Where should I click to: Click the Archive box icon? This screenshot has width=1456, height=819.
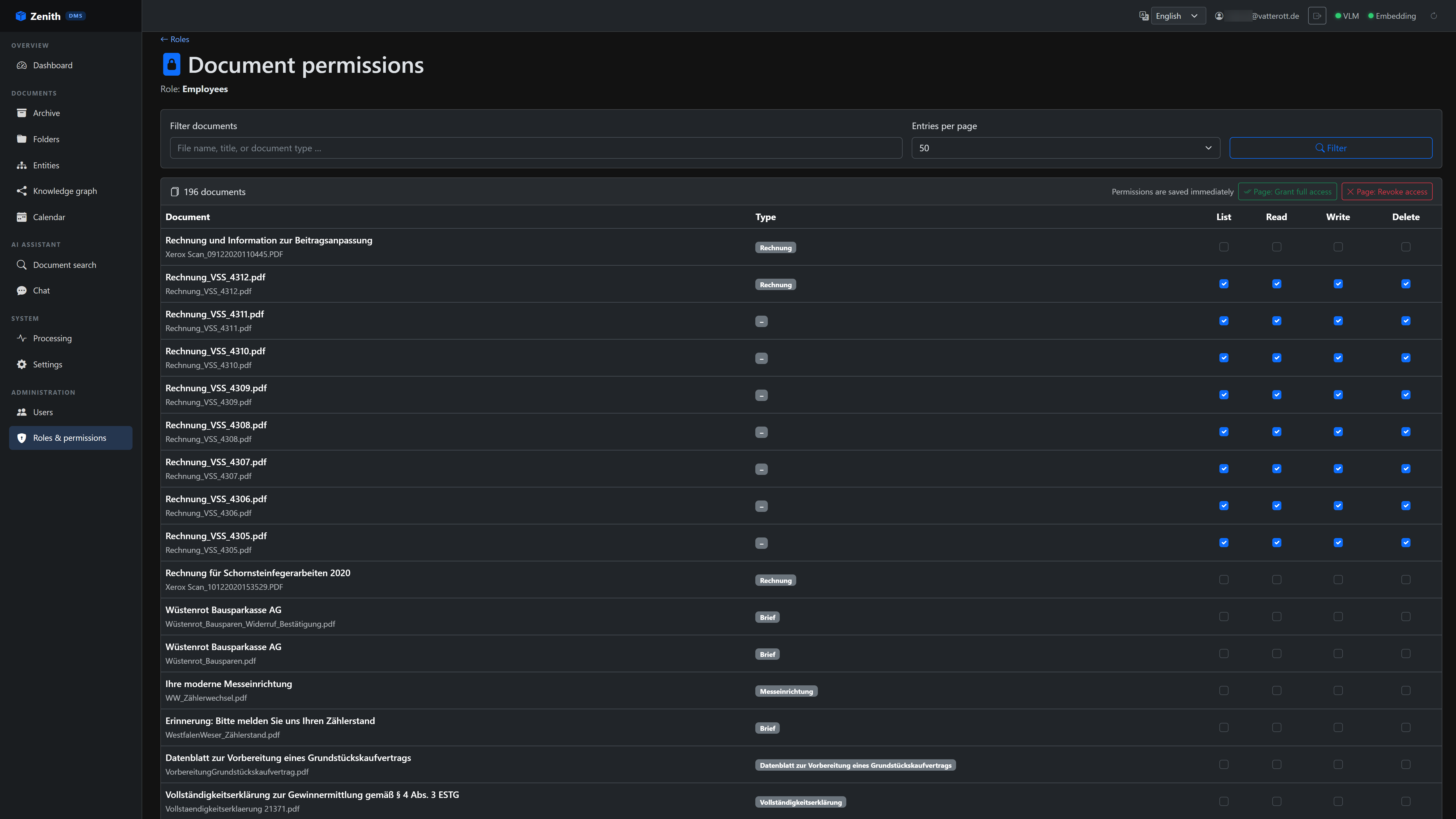point(22,113)
